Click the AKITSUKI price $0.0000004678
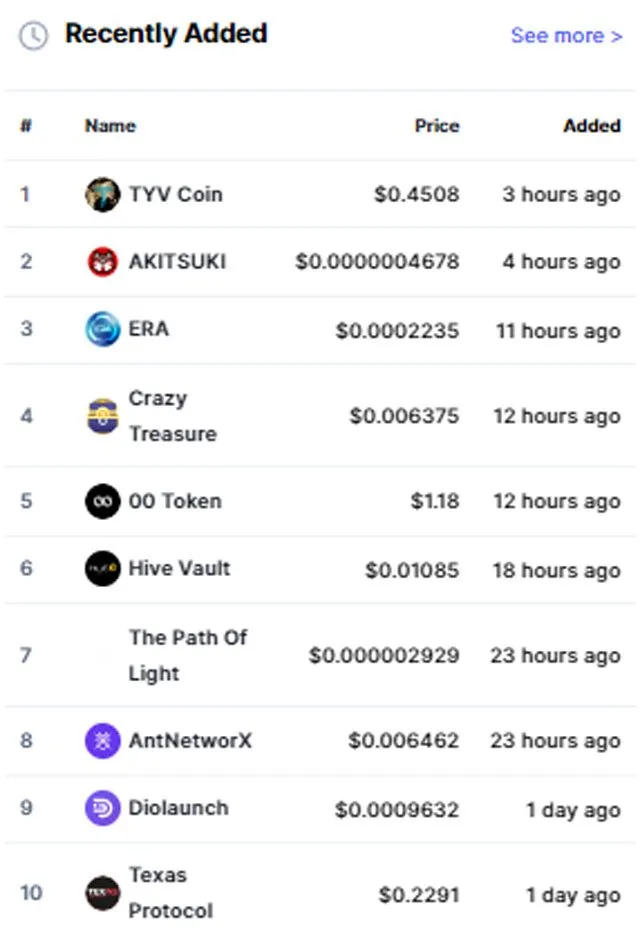640x938 pixels. [x=377, y=261]
